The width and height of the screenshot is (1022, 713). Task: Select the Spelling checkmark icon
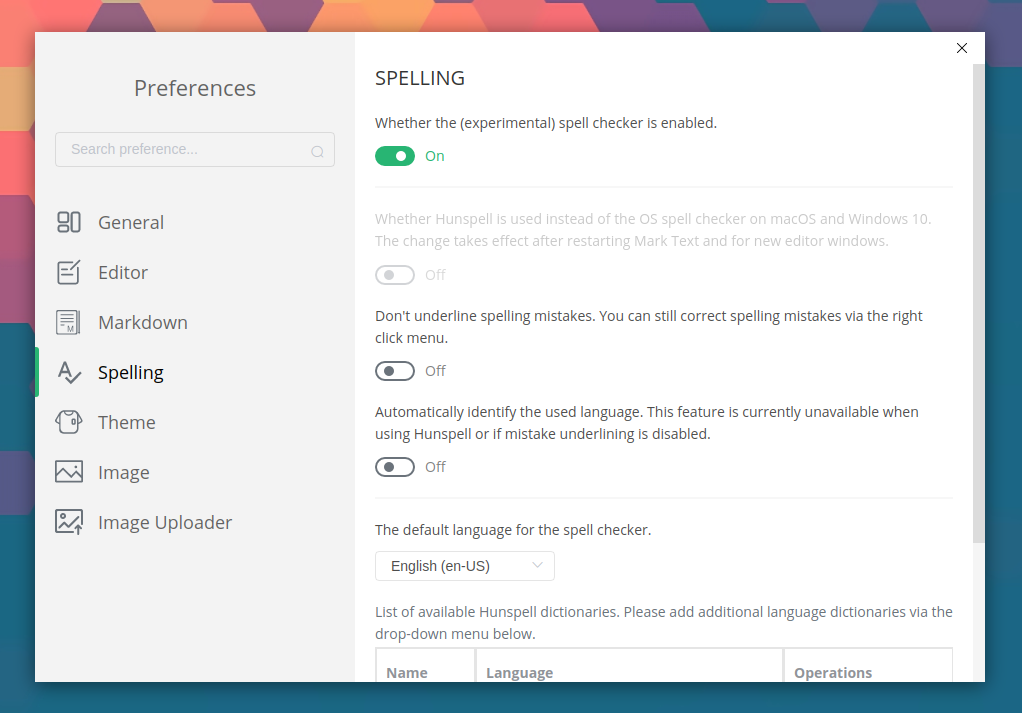tap(68, 372)
